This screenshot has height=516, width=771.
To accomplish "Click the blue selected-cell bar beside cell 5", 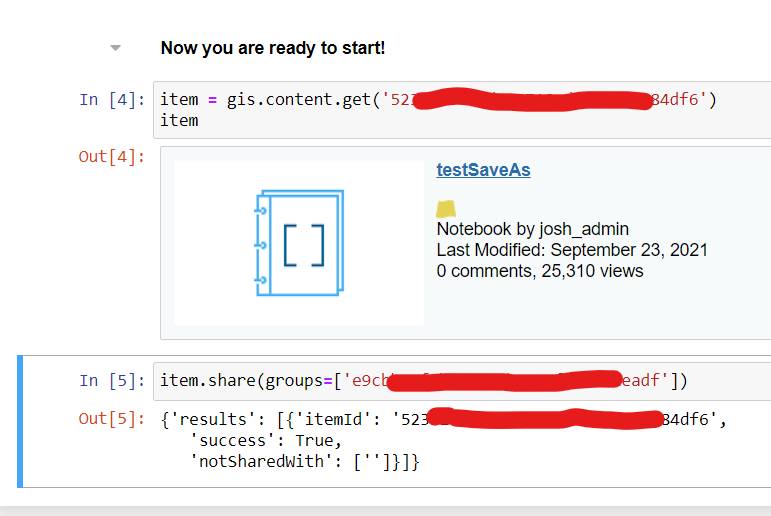I will pos(21,420).
